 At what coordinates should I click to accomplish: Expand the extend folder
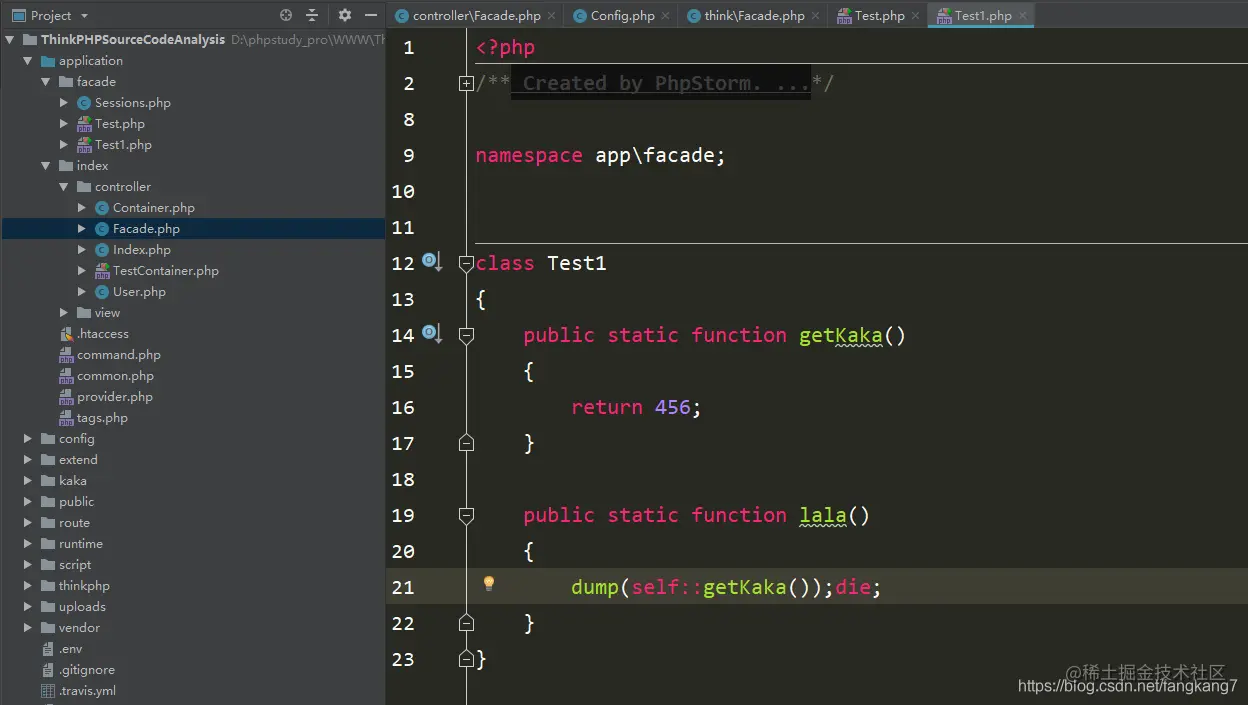(x=28, y=460)
